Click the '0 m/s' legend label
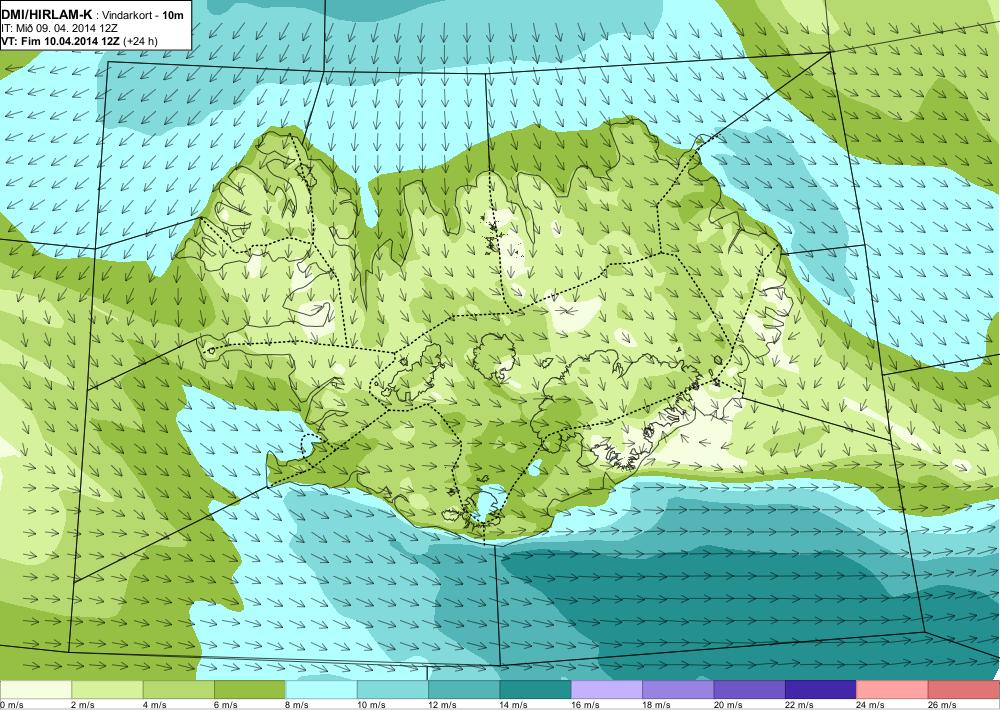The height and width of the screenshot is (710, 1000). [12, 705]
